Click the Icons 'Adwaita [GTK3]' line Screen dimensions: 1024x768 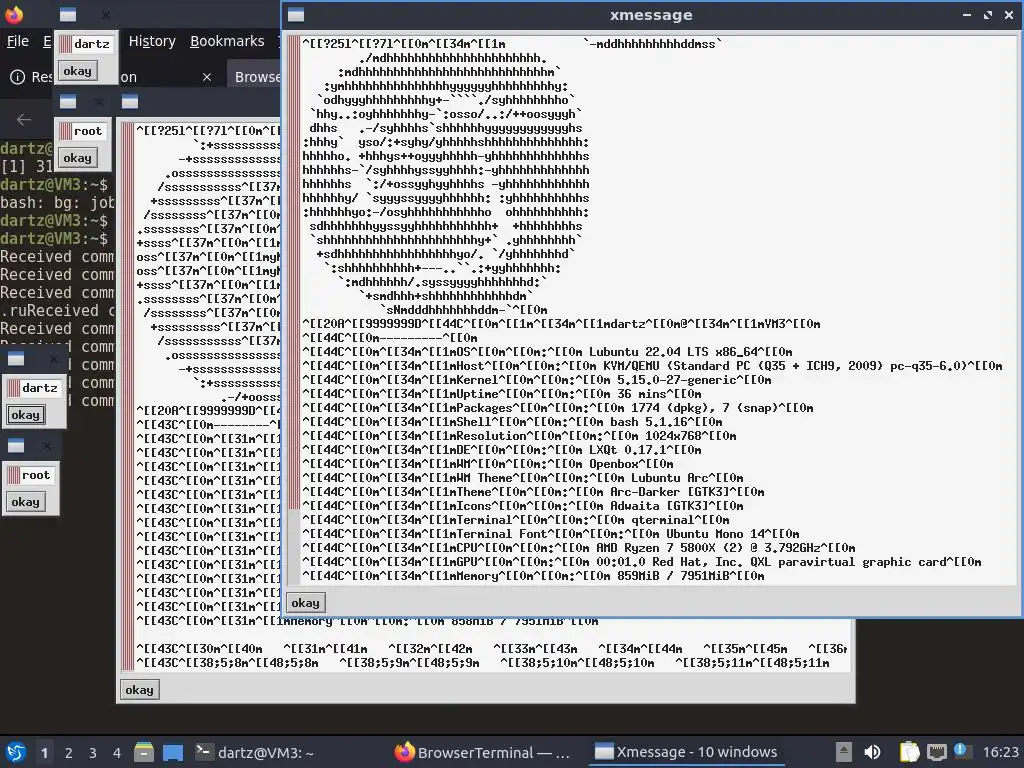tap(522, 505)
